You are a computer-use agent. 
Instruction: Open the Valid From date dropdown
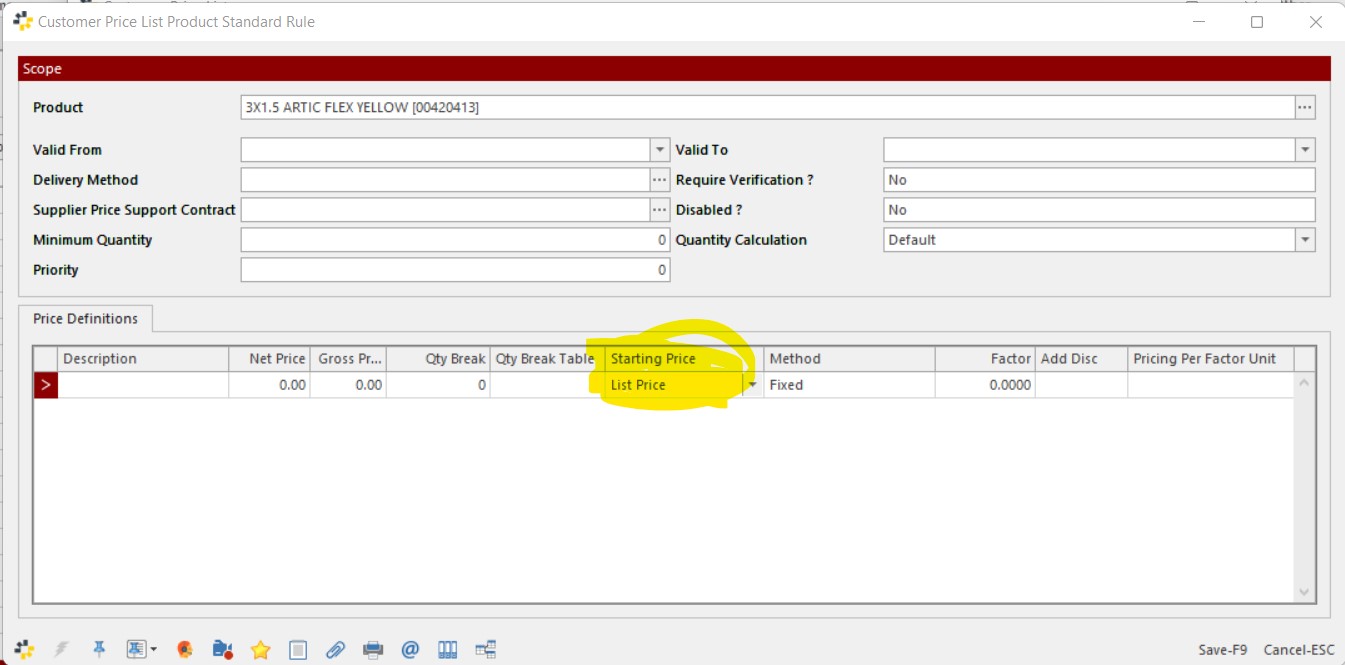point(659,150)
